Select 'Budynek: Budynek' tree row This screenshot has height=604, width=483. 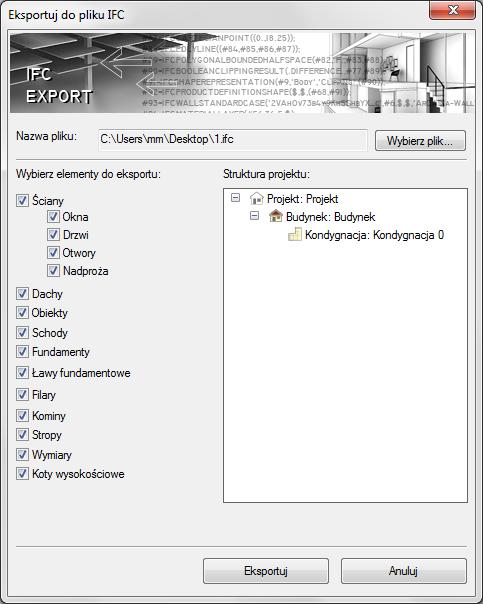click(330, 217)
